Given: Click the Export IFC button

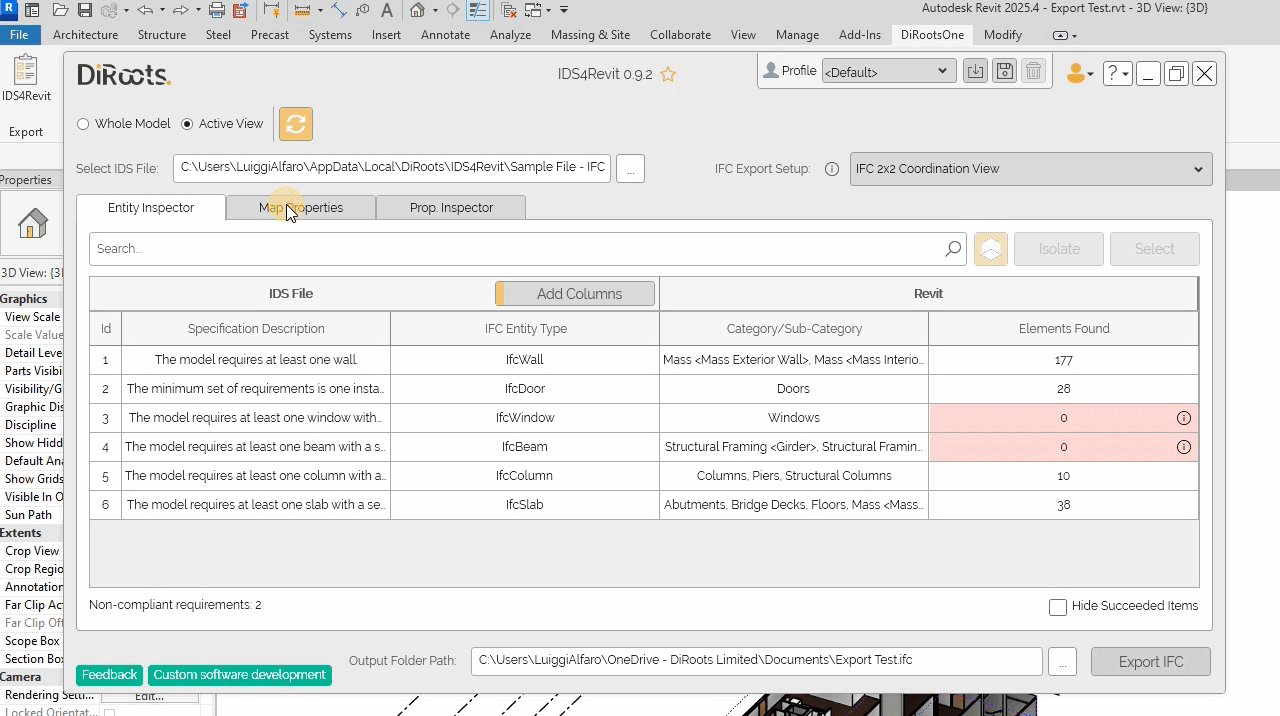Looking at the screenshot, I should tap(1151, 662).
